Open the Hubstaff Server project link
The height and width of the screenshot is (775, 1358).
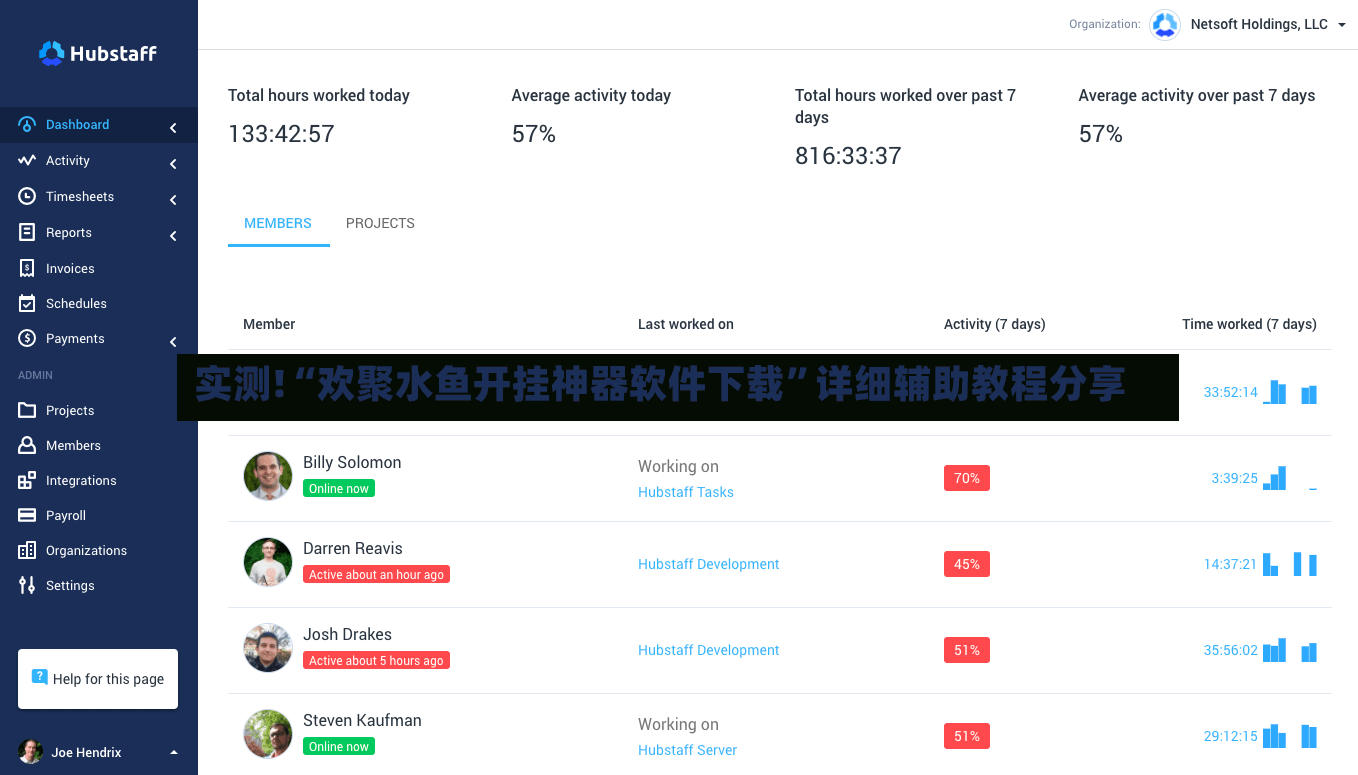pyautogui.click(x=688, y=750)
